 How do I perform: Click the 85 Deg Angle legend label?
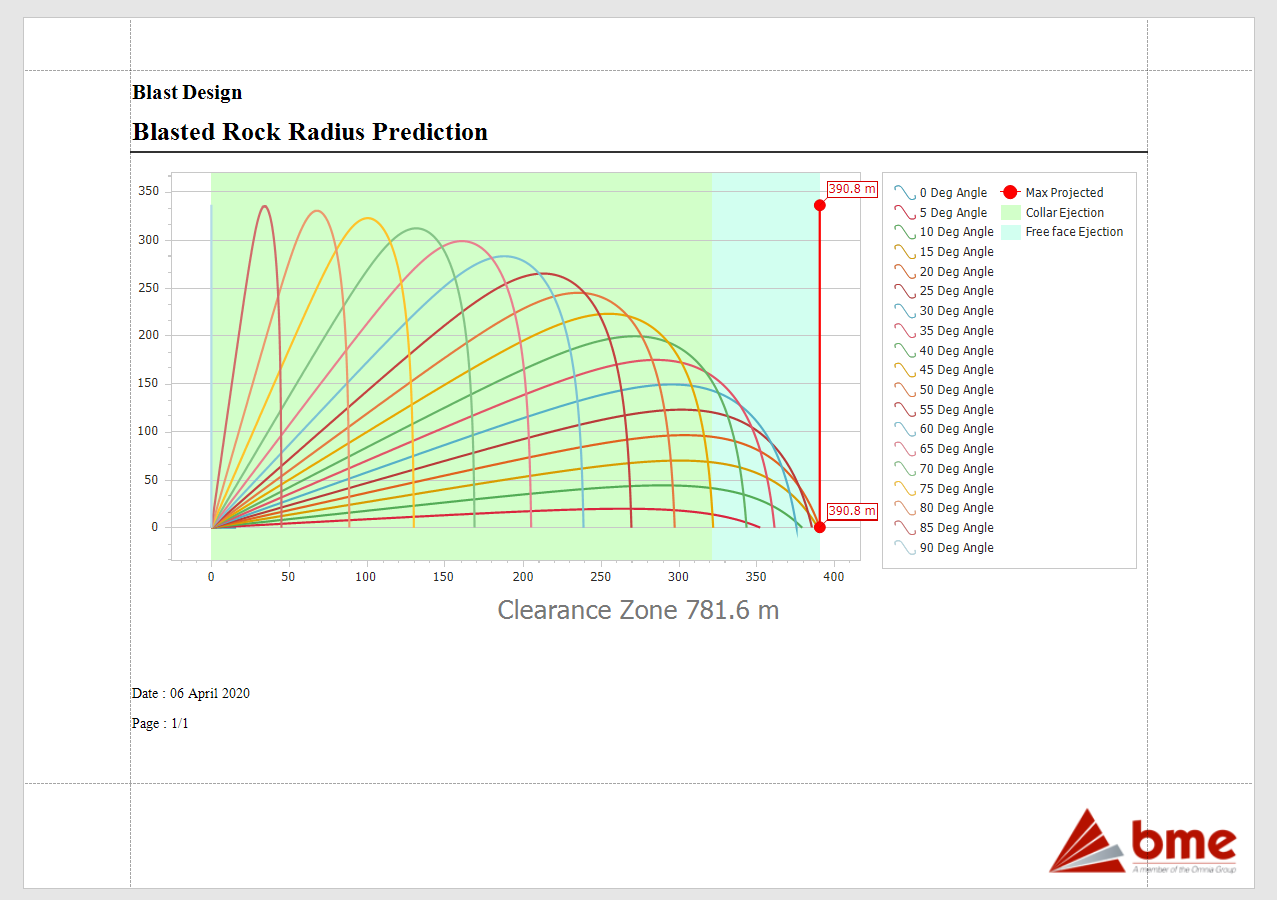(x=956, y=528)
